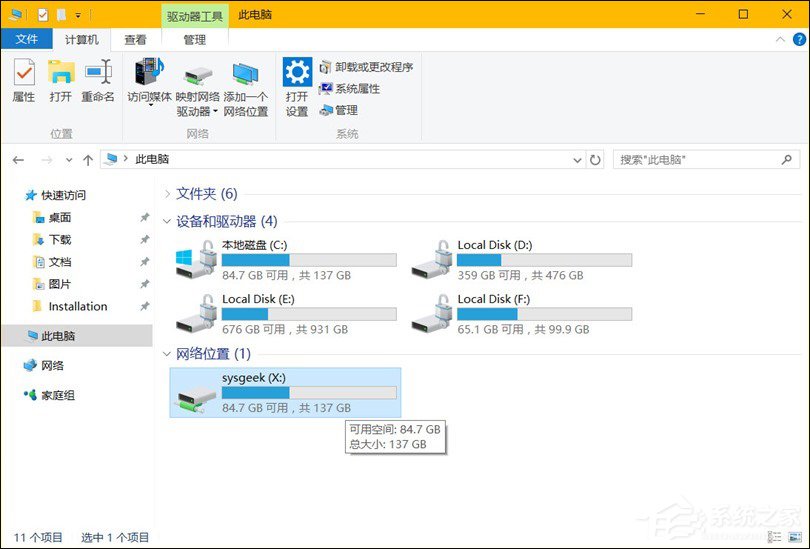Expand the address bar history dropdown
Image resolution: width=810 pixels, height=549 pixels.
[x=577, y=160]
